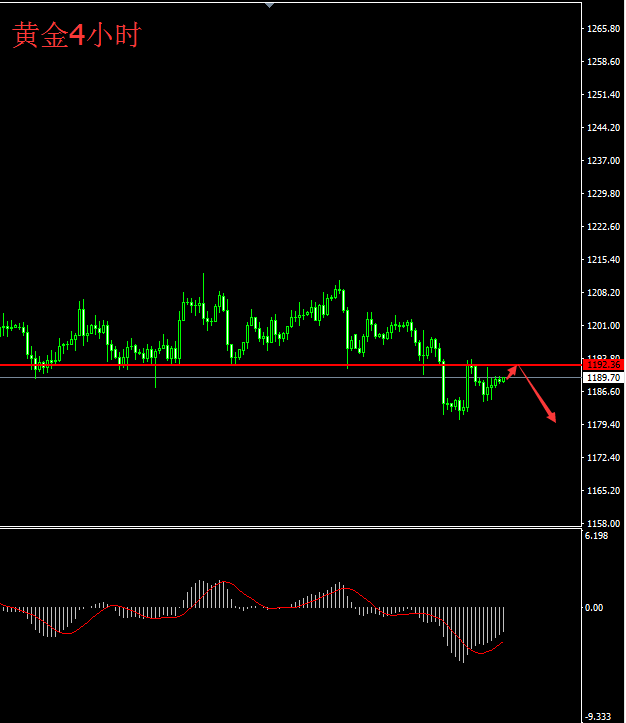Click the 1179.40 price axis value

[603, 425]
